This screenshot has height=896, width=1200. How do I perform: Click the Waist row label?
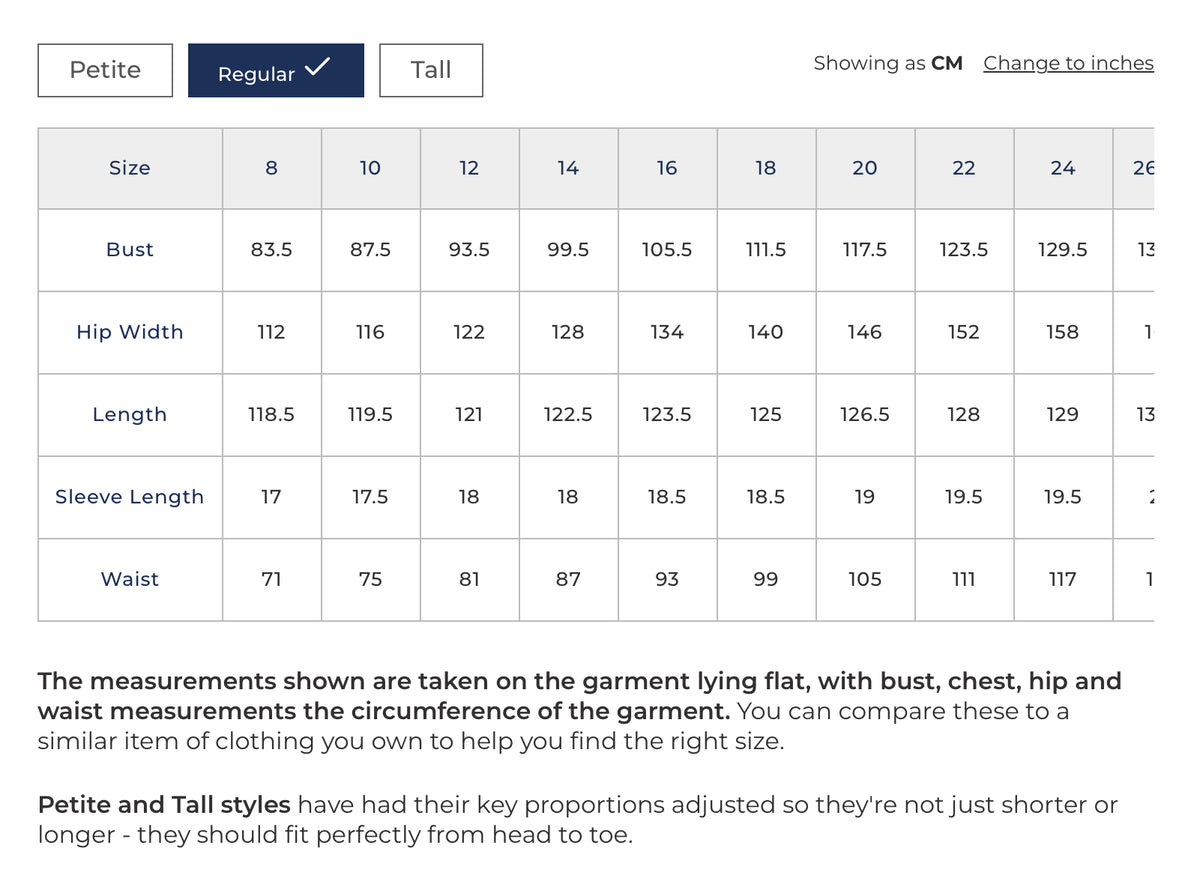[x=130, y=579]
